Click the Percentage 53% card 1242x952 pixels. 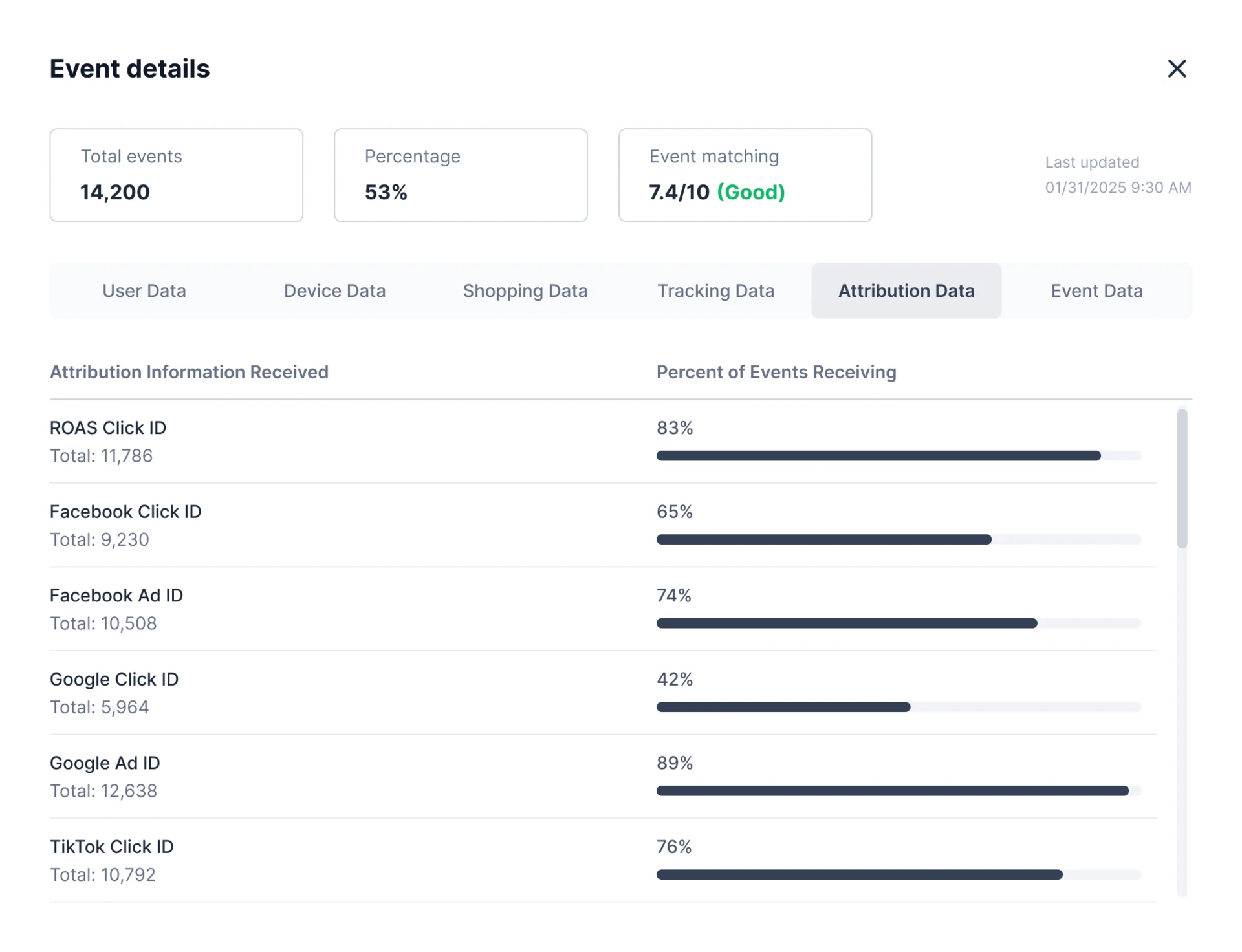[461, 175]
